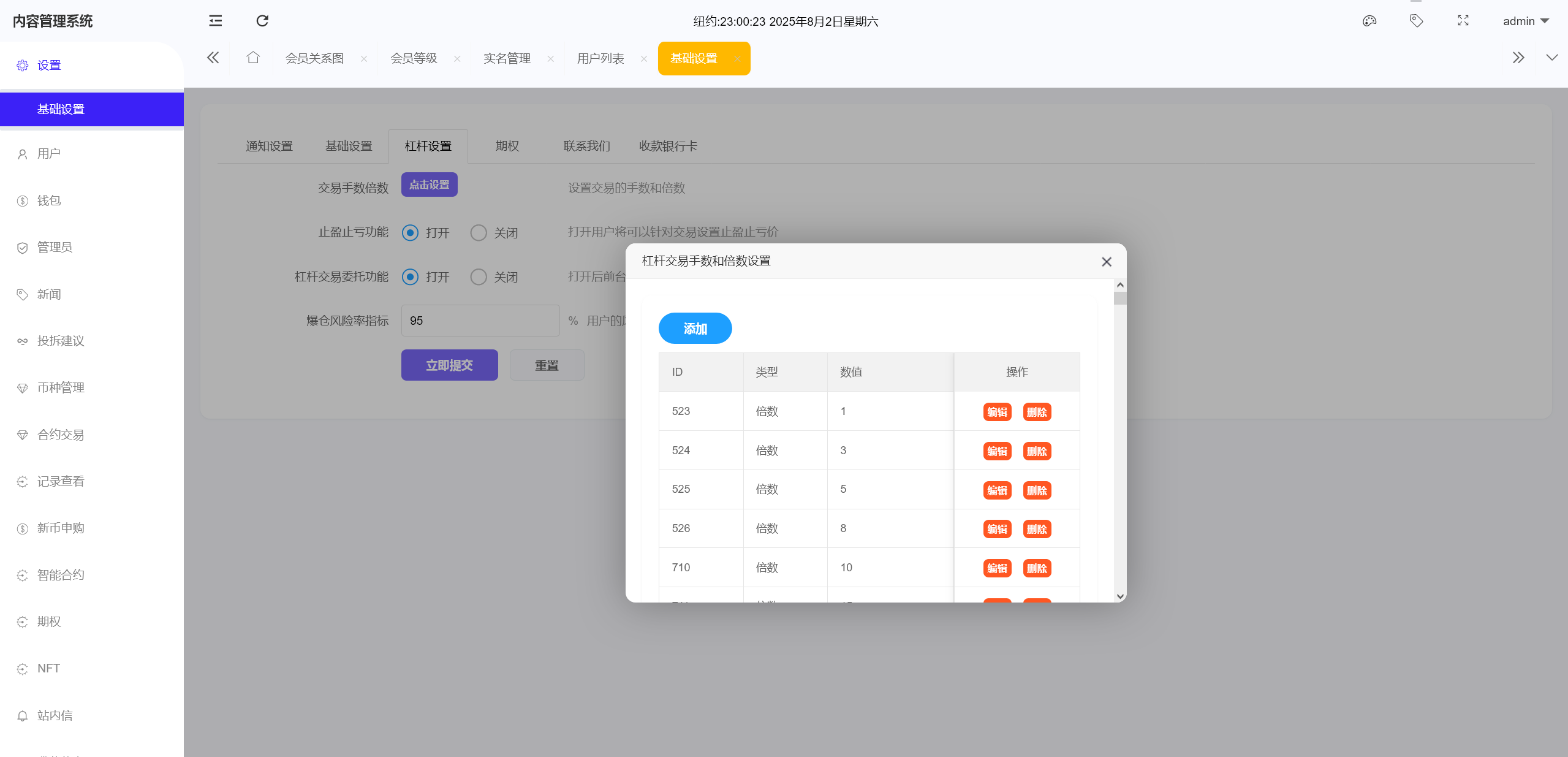Select 关闭 for 止盈止亏功能
1568x757 pixels.
479,233
